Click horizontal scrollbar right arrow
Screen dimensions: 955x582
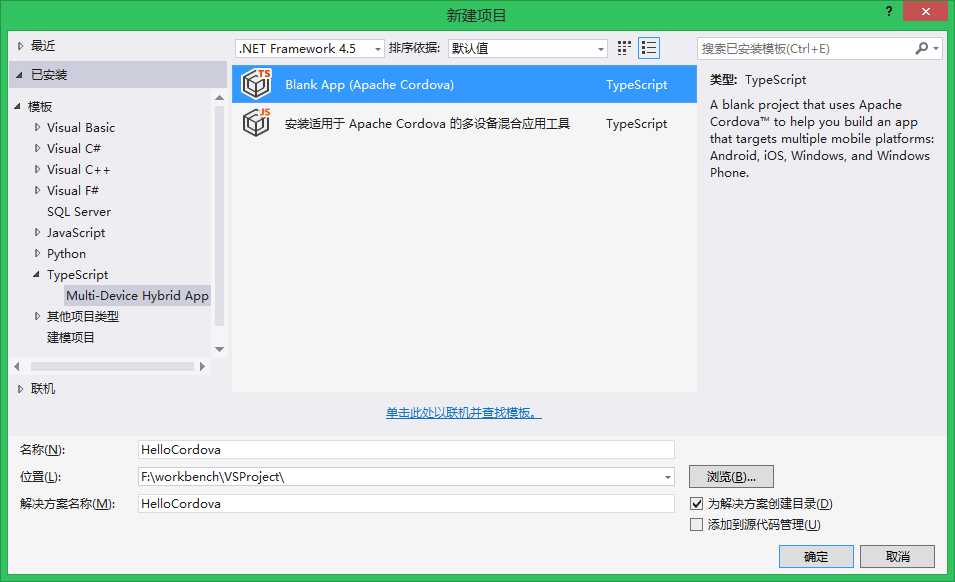[202, 366]
